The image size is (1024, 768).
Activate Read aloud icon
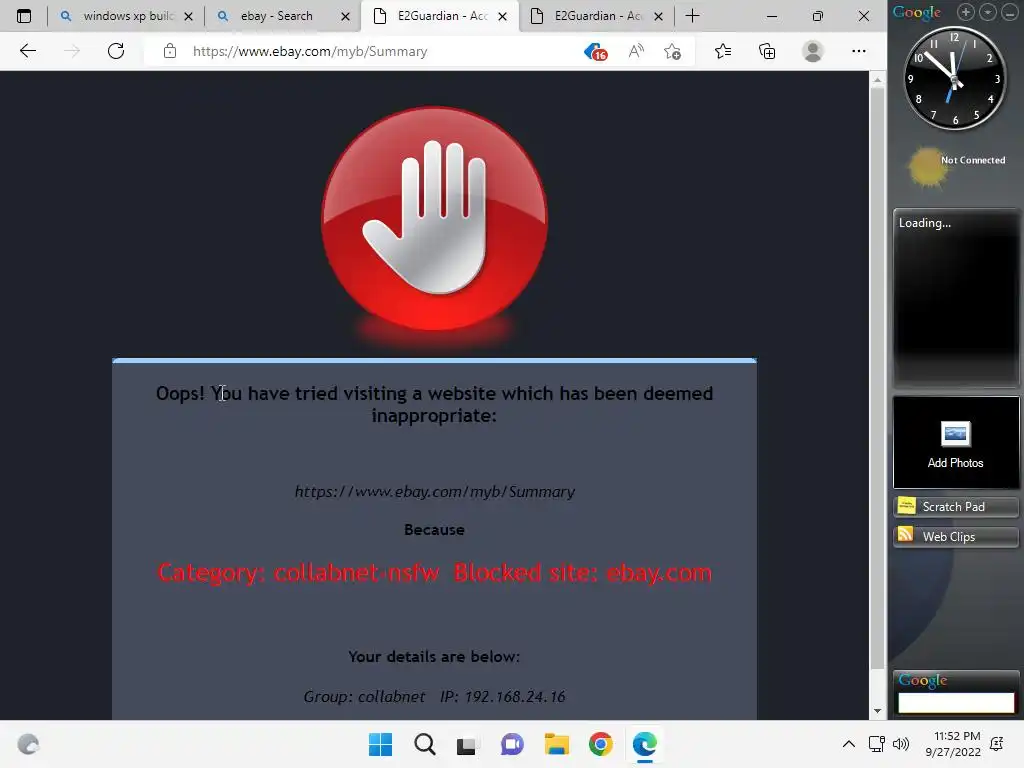(x=636, y=51)
